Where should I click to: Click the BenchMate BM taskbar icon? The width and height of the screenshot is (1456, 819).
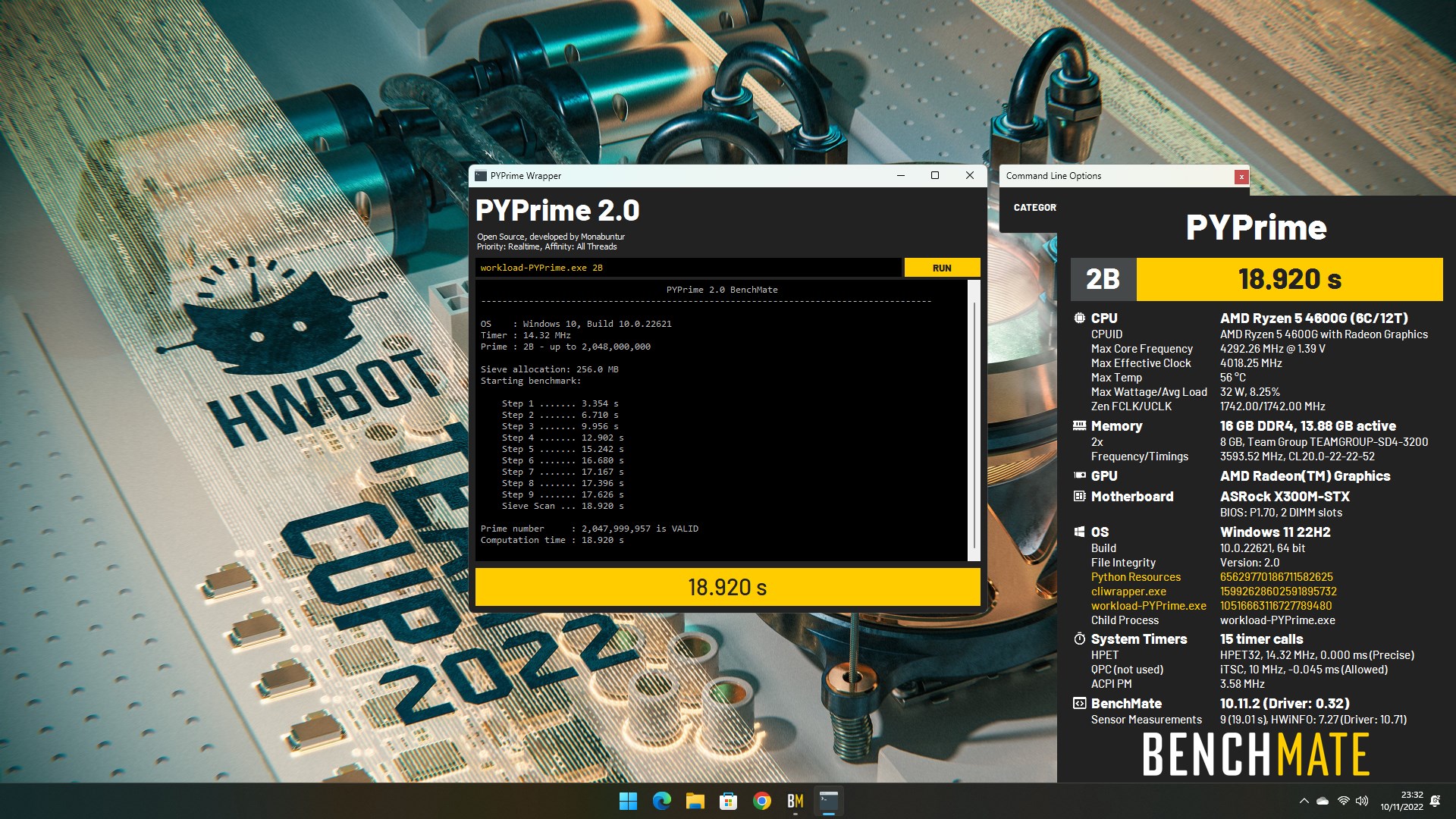795,801
